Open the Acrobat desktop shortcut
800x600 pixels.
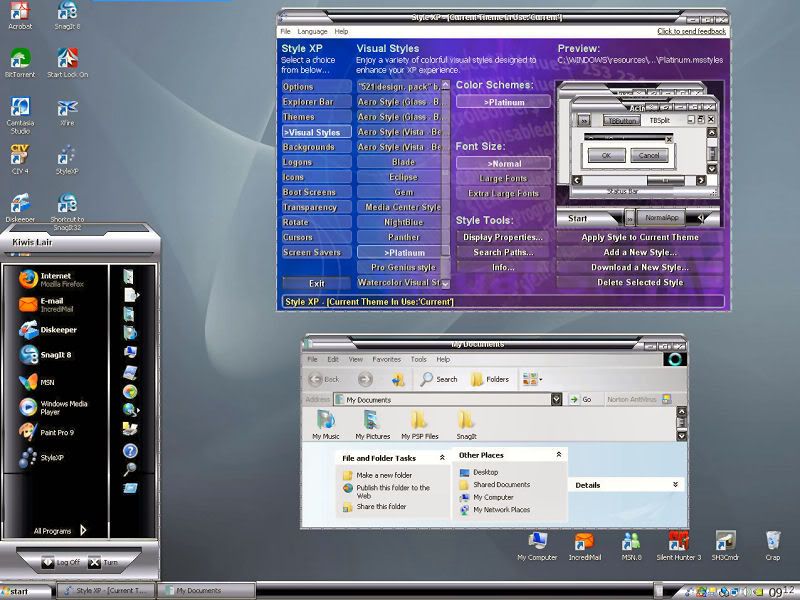coord(20,15)
